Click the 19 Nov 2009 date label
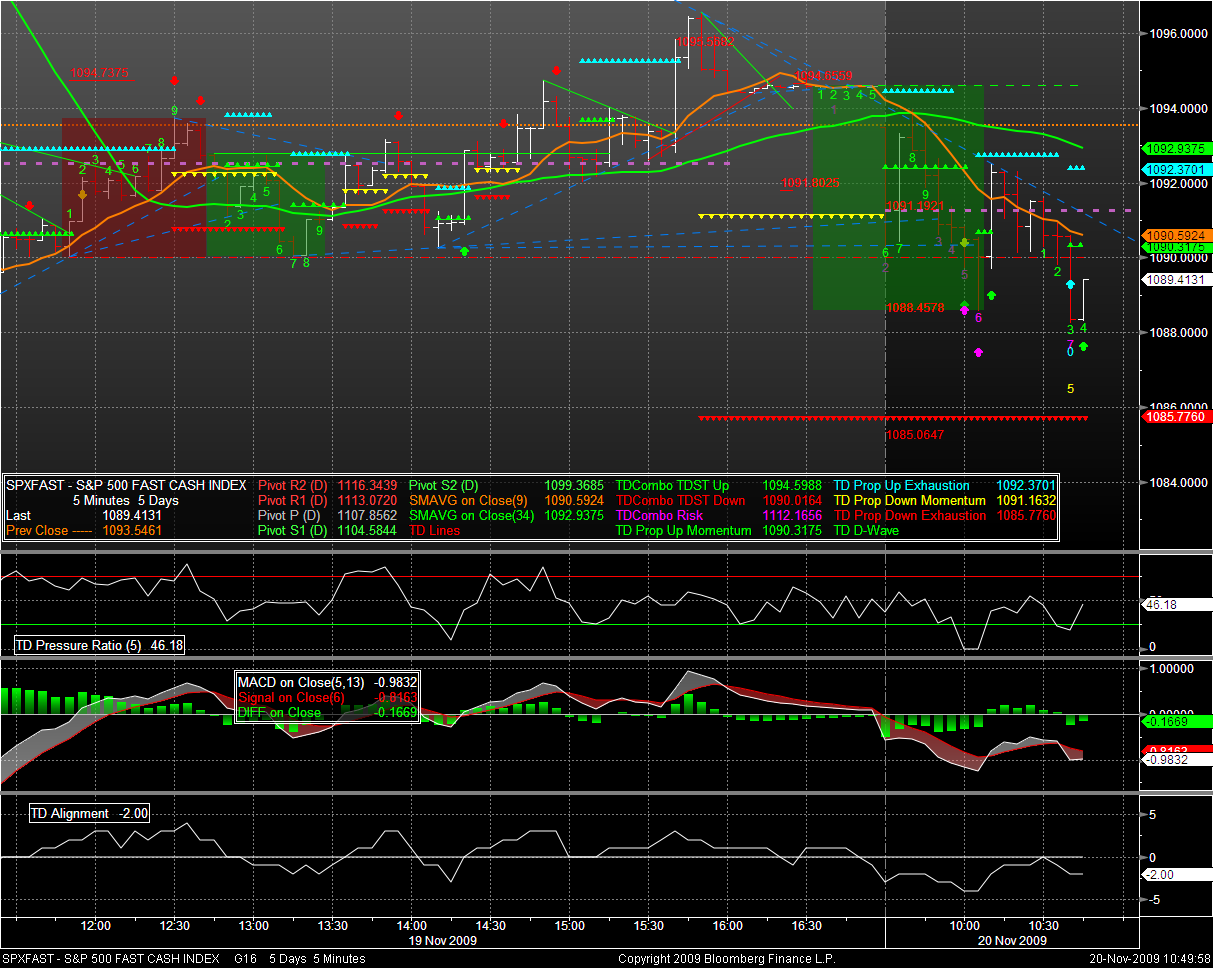The image size is (1213, 968). tap(442, 941)
